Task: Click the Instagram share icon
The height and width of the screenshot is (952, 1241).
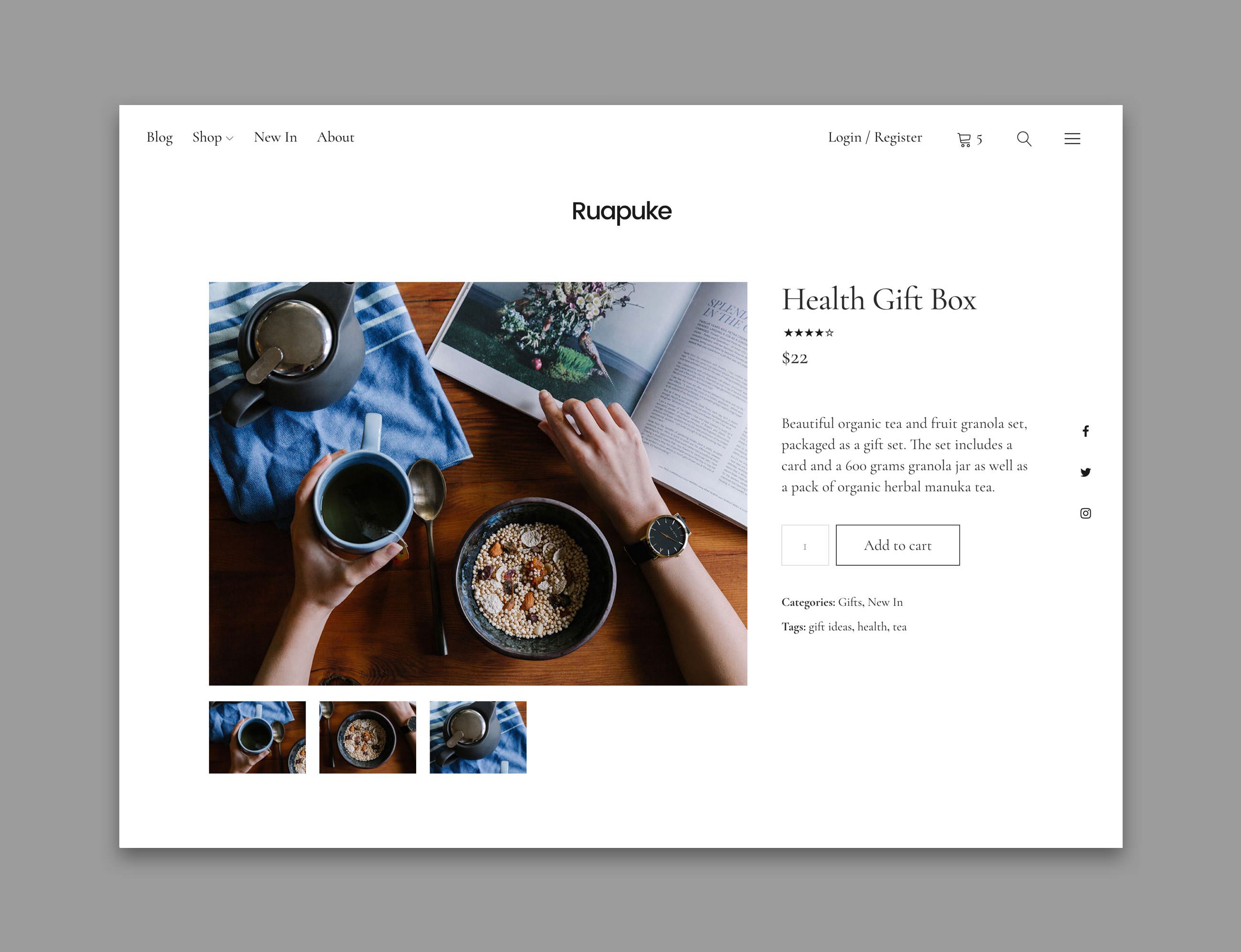Action: [x=1085, y=513]
